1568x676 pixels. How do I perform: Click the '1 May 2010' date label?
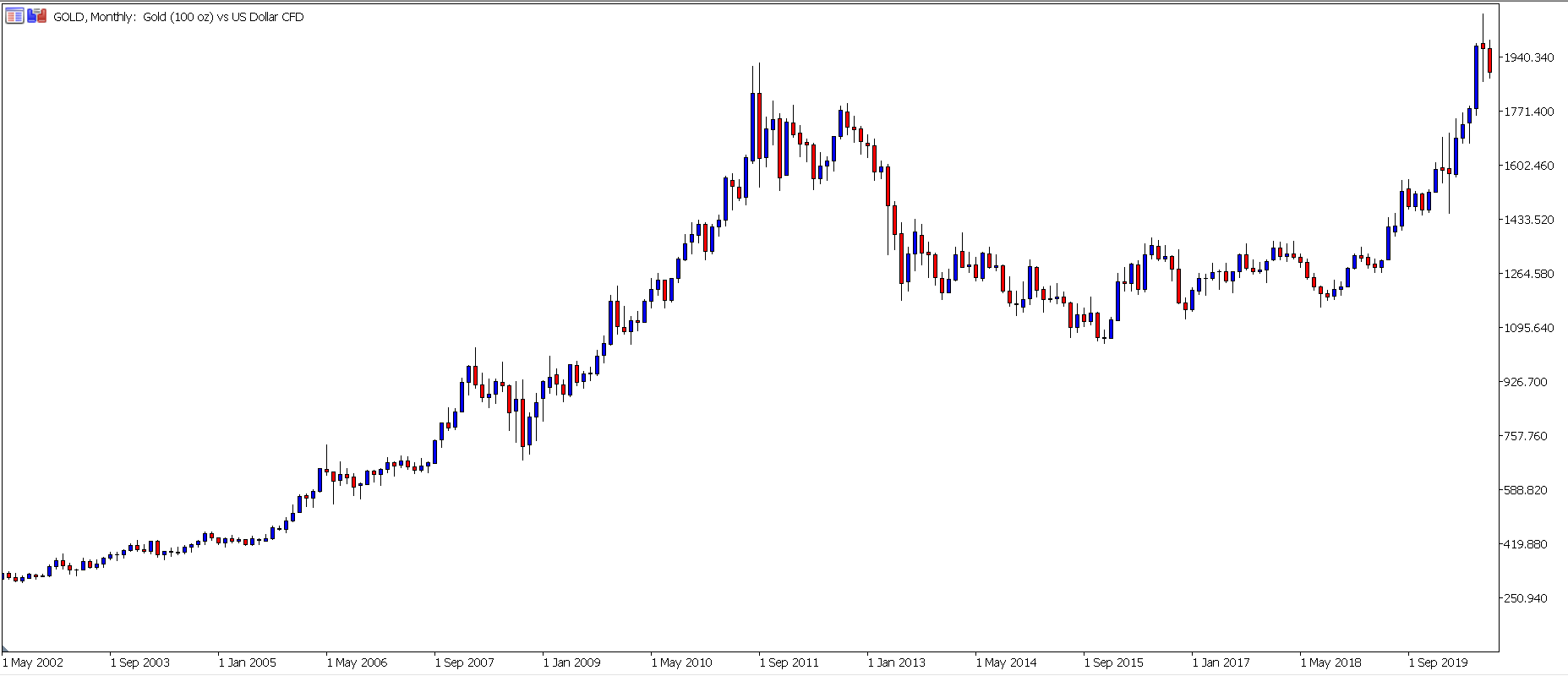pos(681,662)
